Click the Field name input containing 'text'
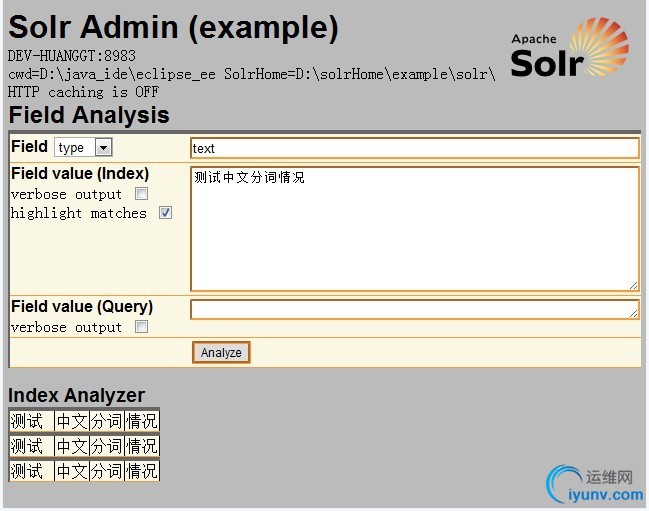Screen dimensions: 649x511 (x=415, y=148)
